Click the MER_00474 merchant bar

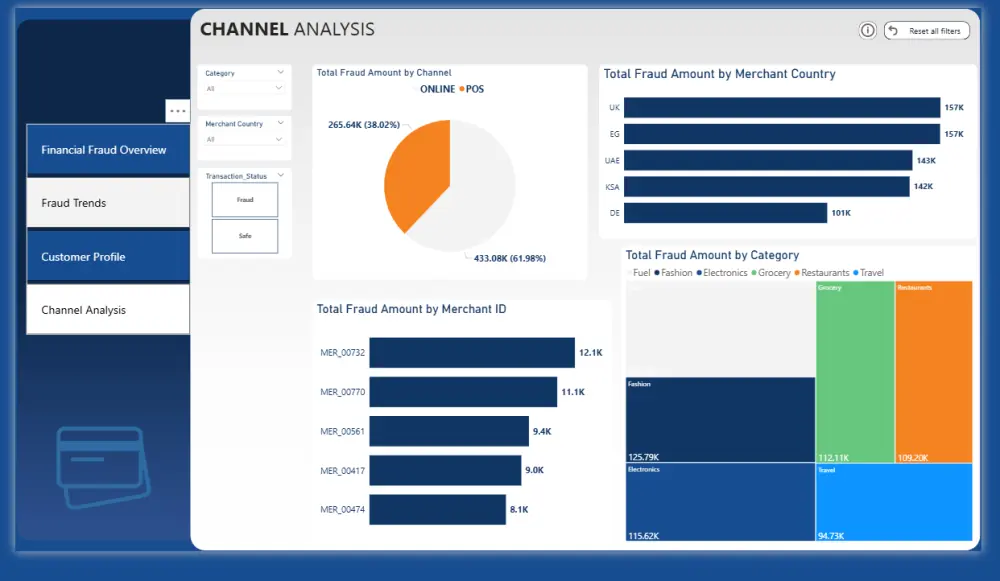click(x=438, y=510)
